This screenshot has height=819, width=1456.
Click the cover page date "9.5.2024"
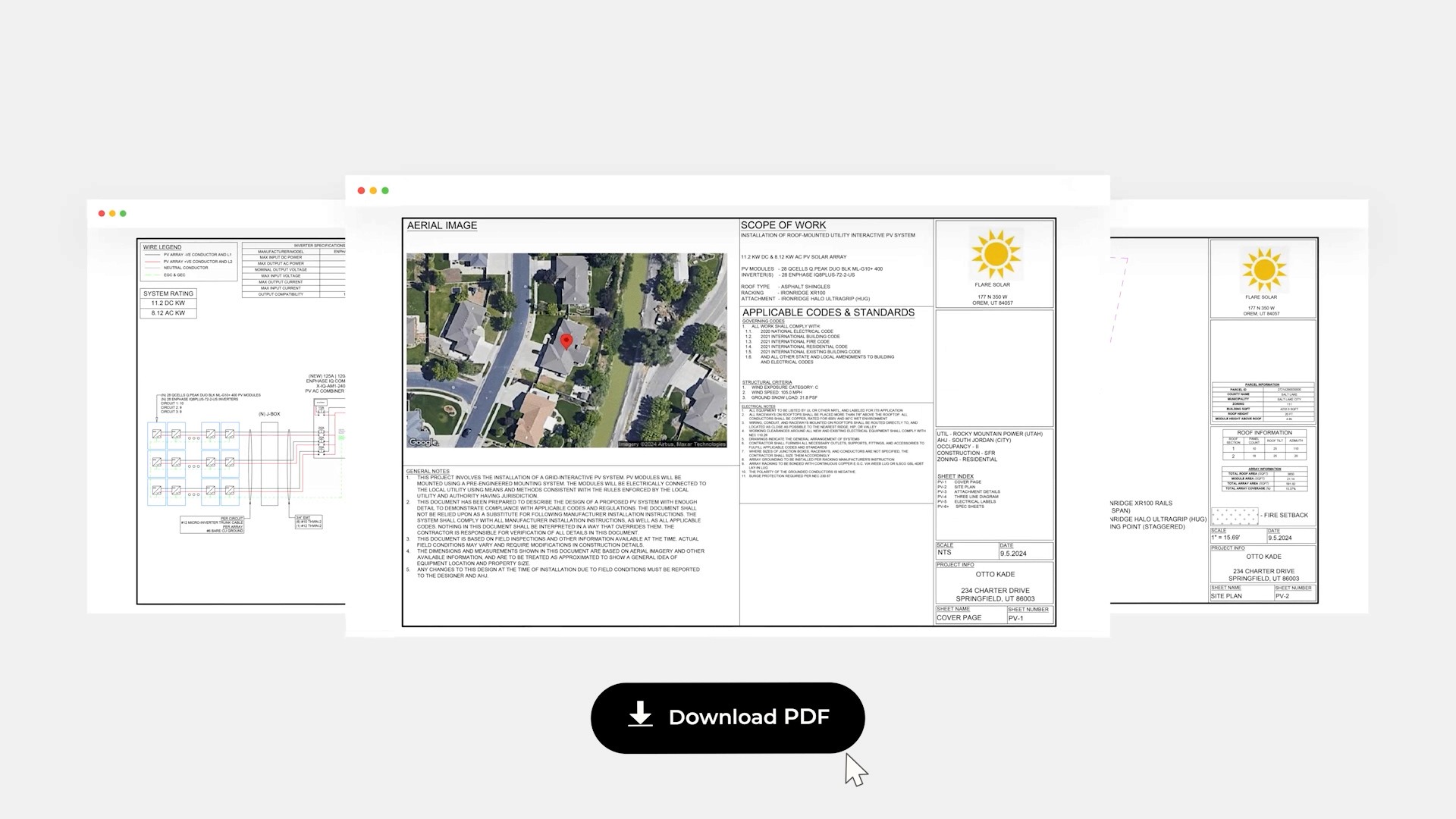[x=1013, y=554]
